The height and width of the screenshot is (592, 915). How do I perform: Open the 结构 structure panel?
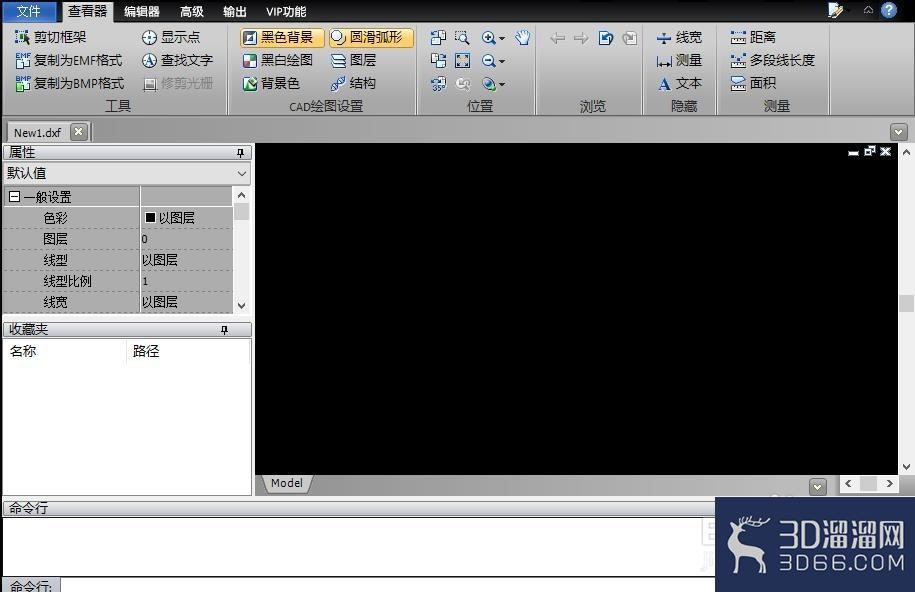click(353, 83)
